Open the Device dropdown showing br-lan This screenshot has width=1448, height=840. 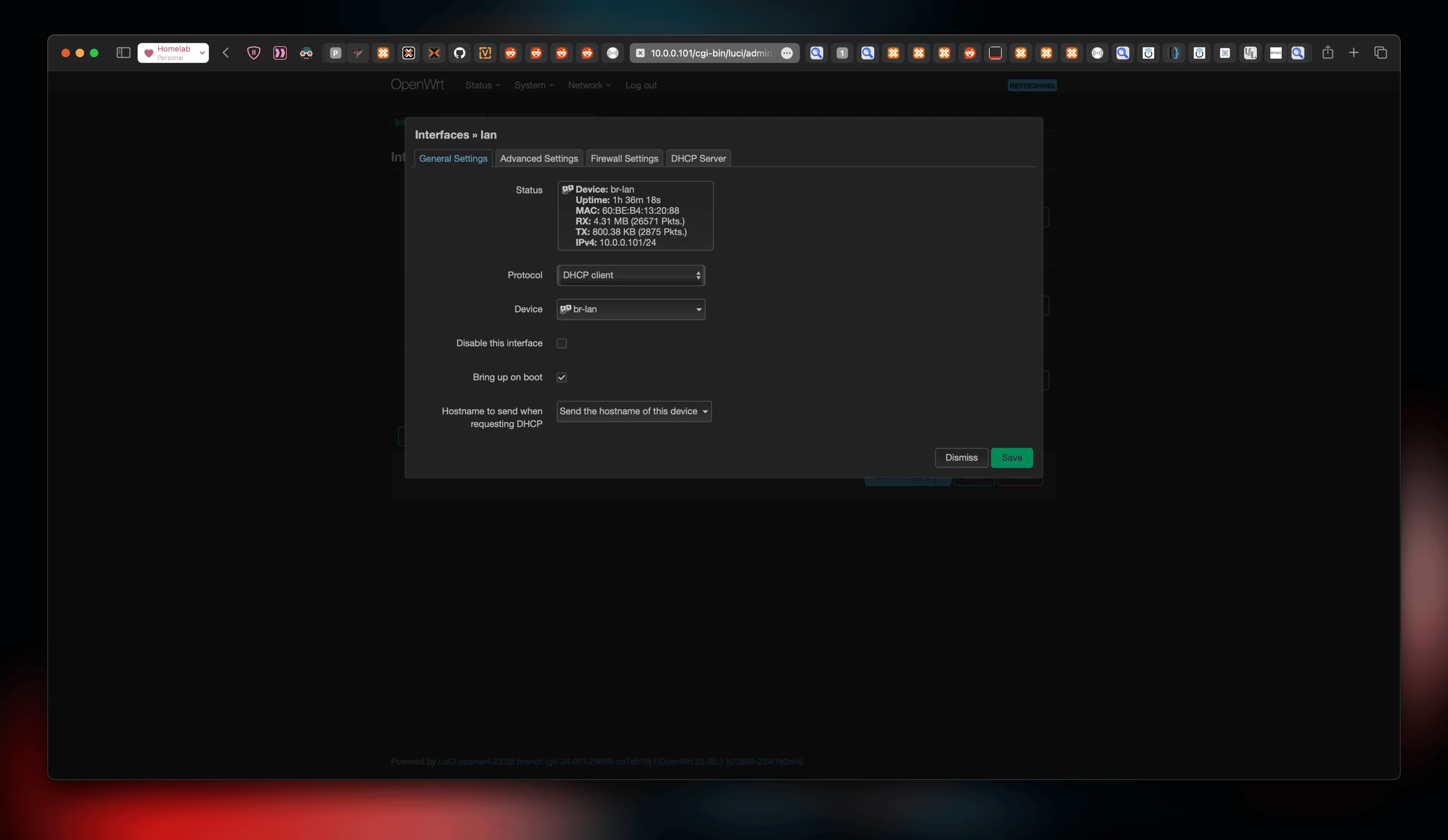pyautogui.click(x=630, y=309)
